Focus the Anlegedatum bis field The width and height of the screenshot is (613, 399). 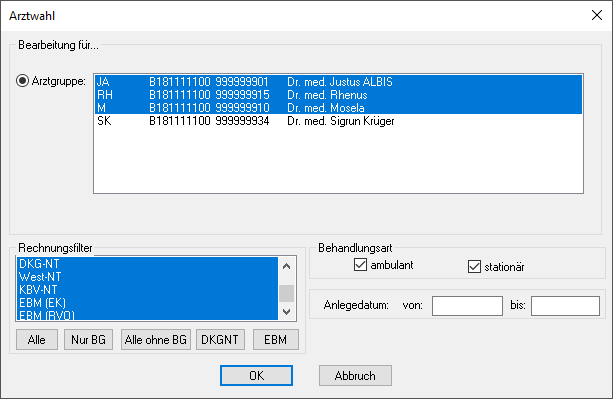(565, 306)
